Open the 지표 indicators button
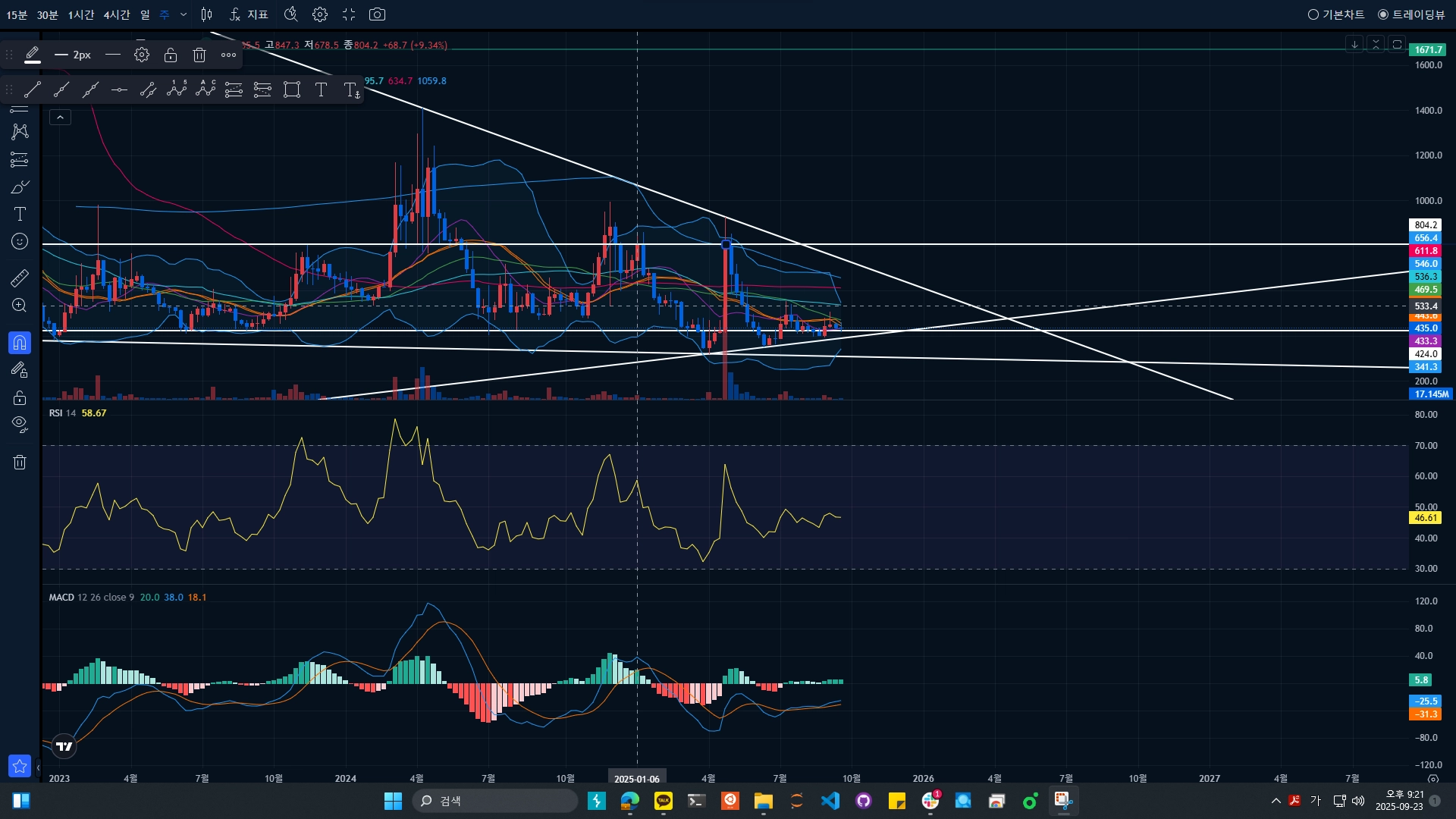The height and width of the screenshot is (819, 1456). click(x=249, y=14)
